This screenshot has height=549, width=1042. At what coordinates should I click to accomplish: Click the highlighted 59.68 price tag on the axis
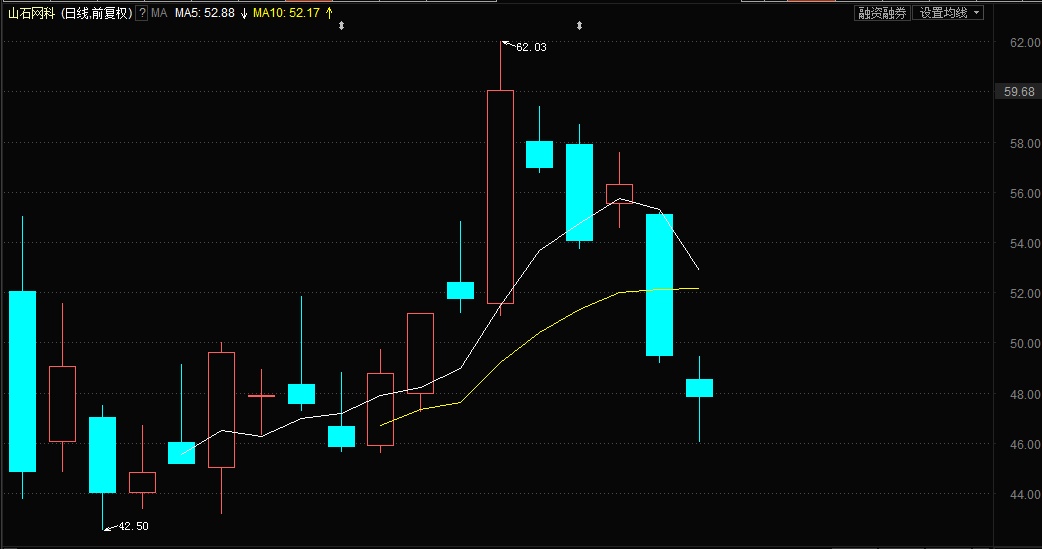point(1019,92)
